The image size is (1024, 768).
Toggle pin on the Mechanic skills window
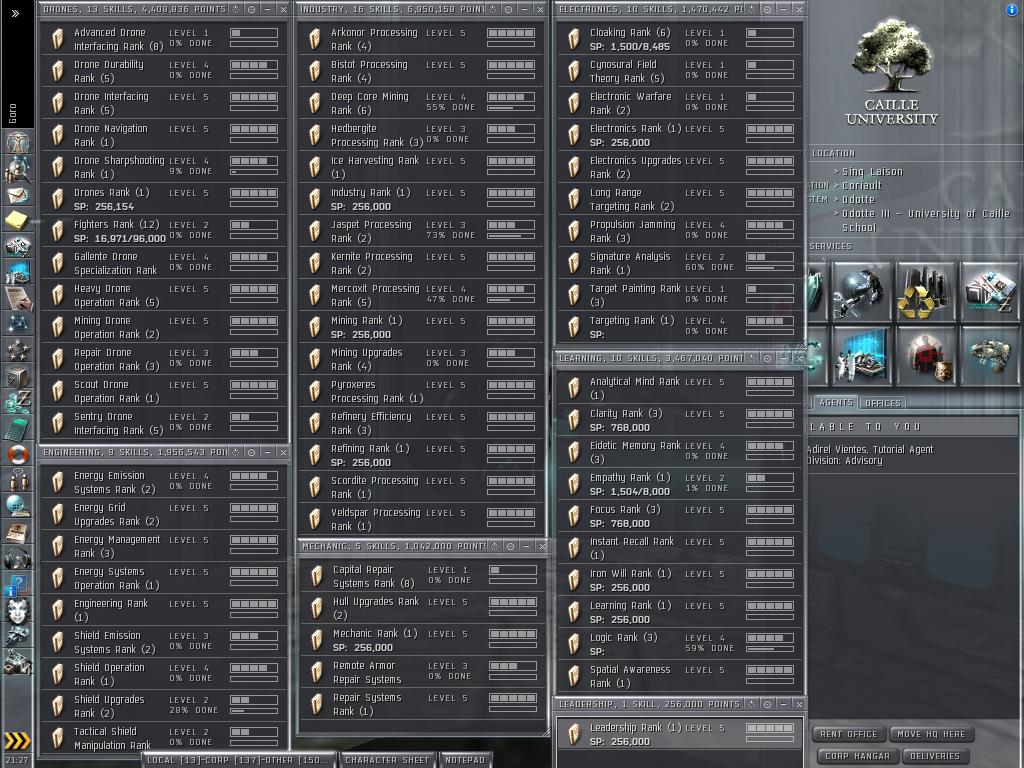point(511,546)
